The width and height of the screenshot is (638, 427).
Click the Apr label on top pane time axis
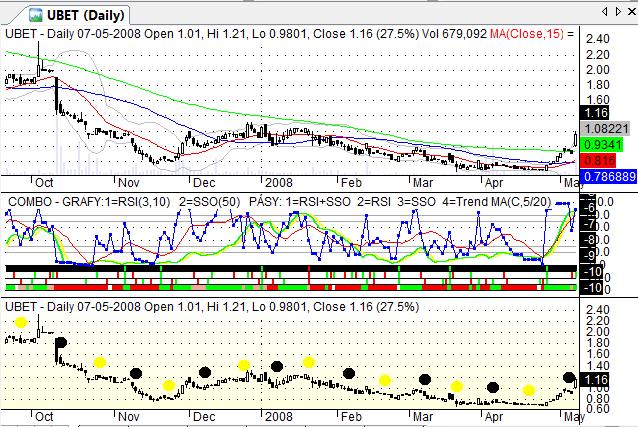494,183
